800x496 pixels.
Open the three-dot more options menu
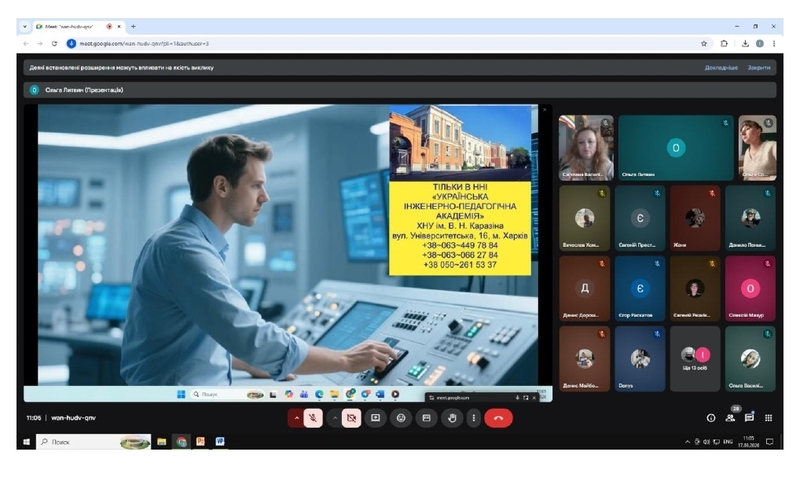474,418
